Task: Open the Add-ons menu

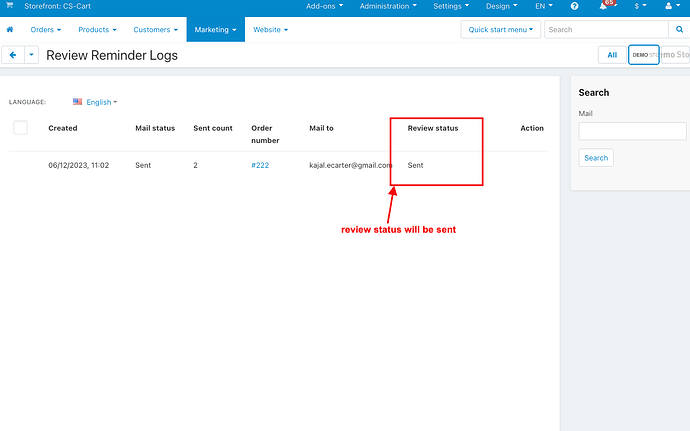Action: (x=324, y=6)
